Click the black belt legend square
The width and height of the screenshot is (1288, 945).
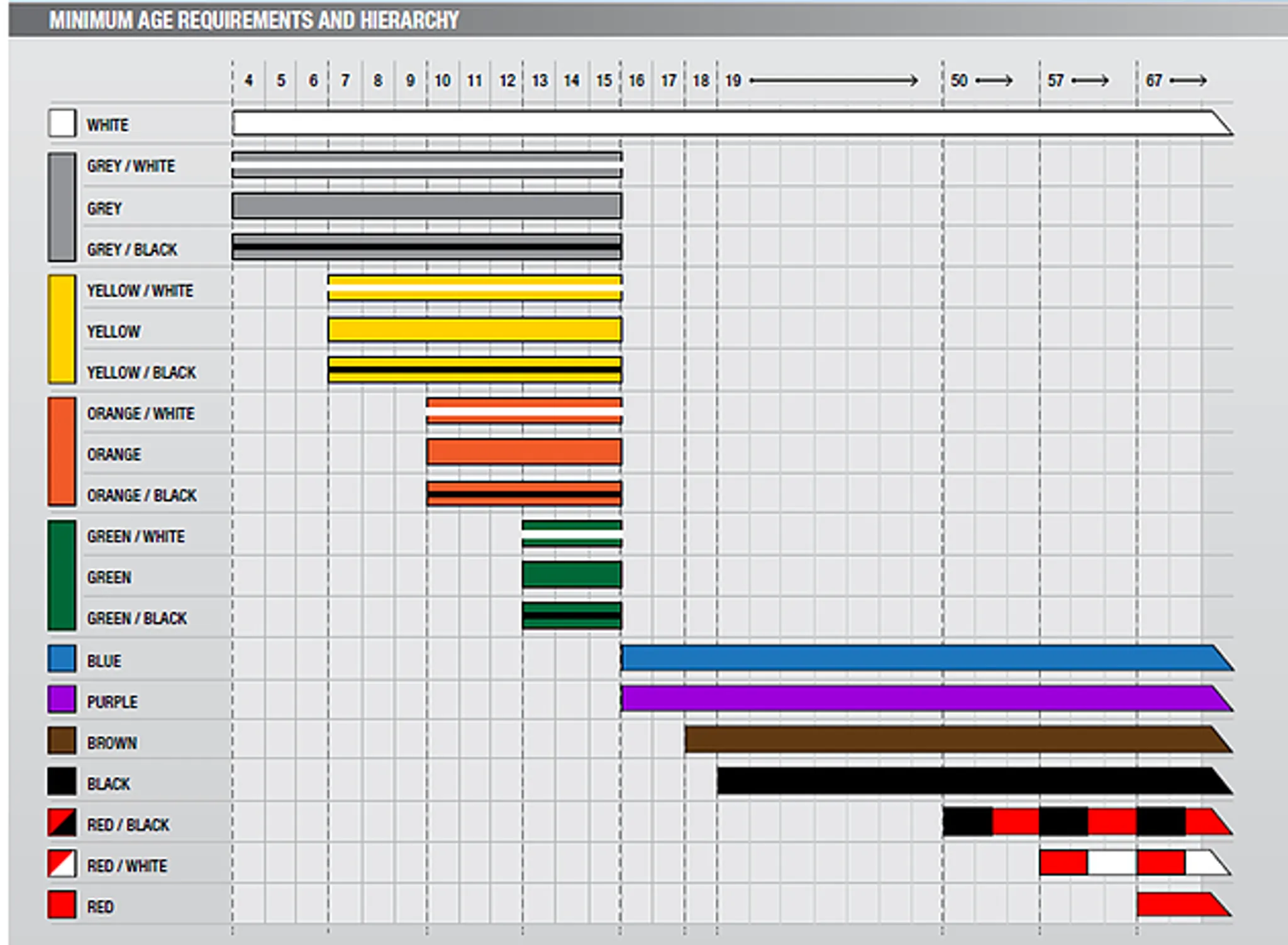pyautogui.click(x=62, y=781)
